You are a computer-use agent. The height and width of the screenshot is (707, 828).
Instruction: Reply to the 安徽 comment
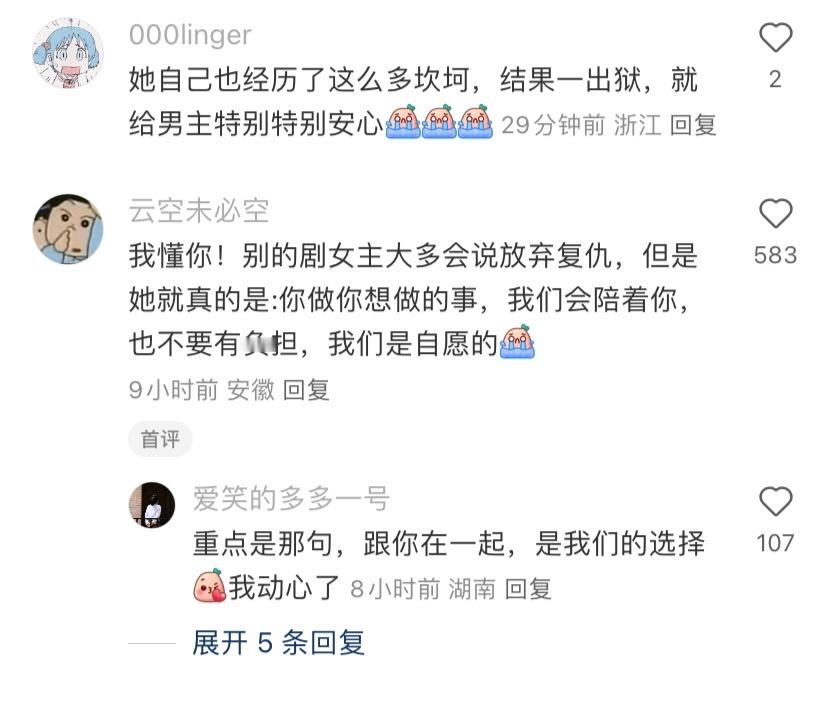tap(306, 391)
